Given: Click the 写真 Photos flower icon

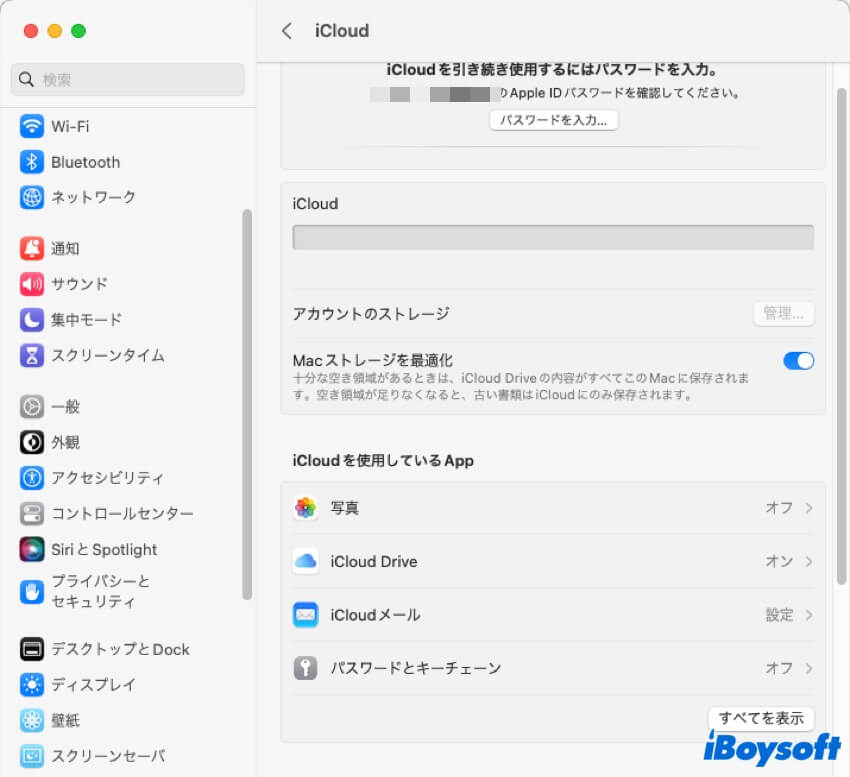Looking at the screenshot, I should point(306,508).
